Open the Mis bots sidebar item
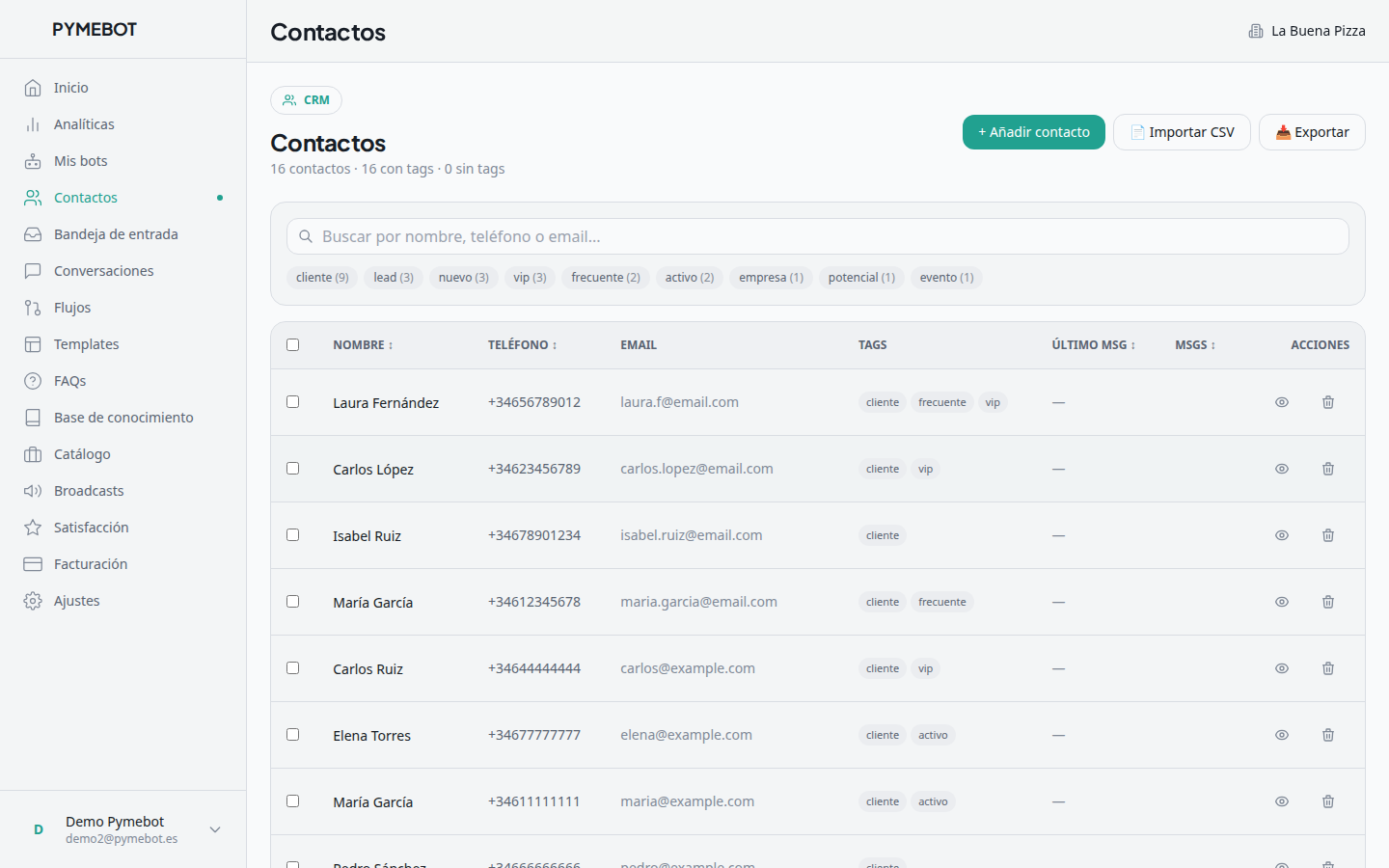This screenshot has height=868, width=1389. click(80, 161)
